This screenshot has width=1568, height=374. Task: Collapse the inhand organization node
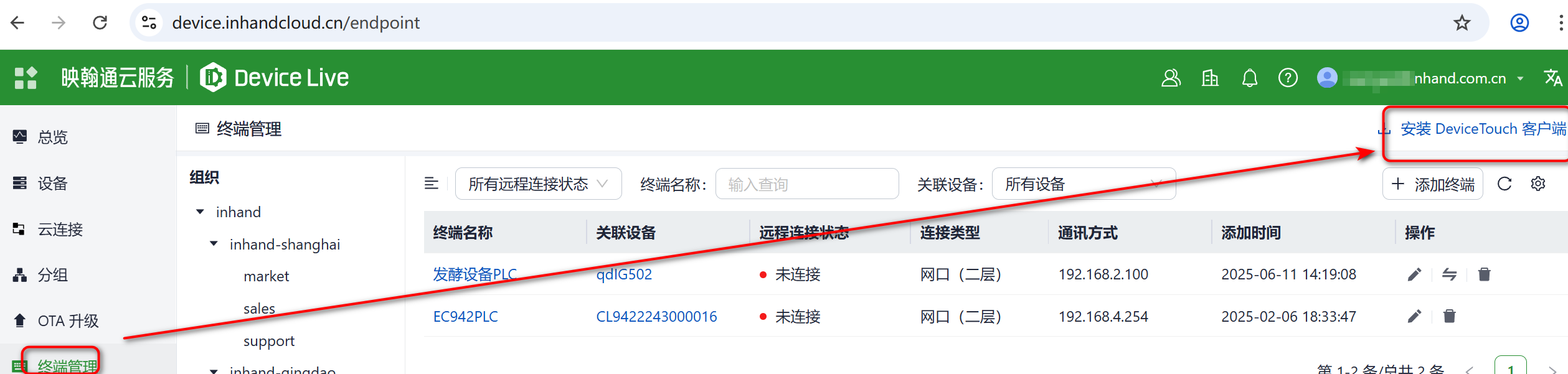pyautogui.click(x=200, y=212)
